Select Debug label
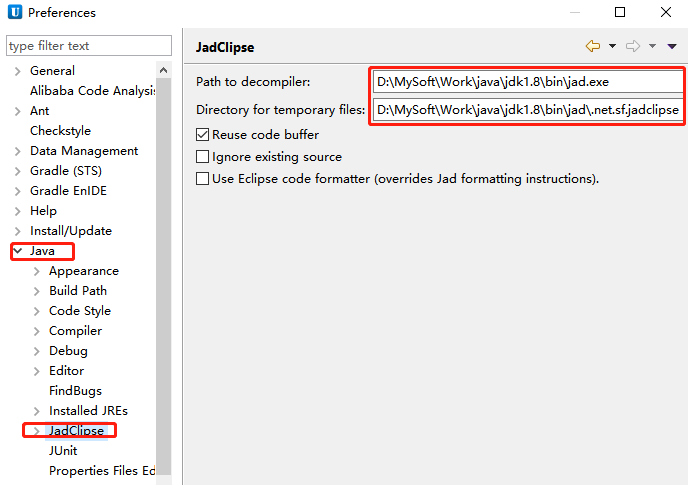The height and width of the screenshot is (485, 688). pyautogui.click(x=68, y=351)
